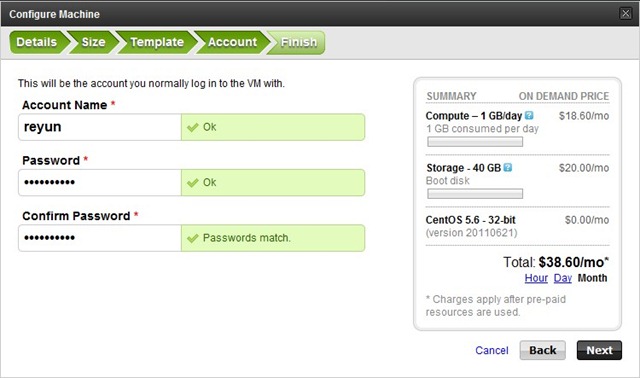Close the Configure Machine dialog
Image resolution: width=640 pixels, height=378 pixels.
pyautogui.click(x=625, y=13)
